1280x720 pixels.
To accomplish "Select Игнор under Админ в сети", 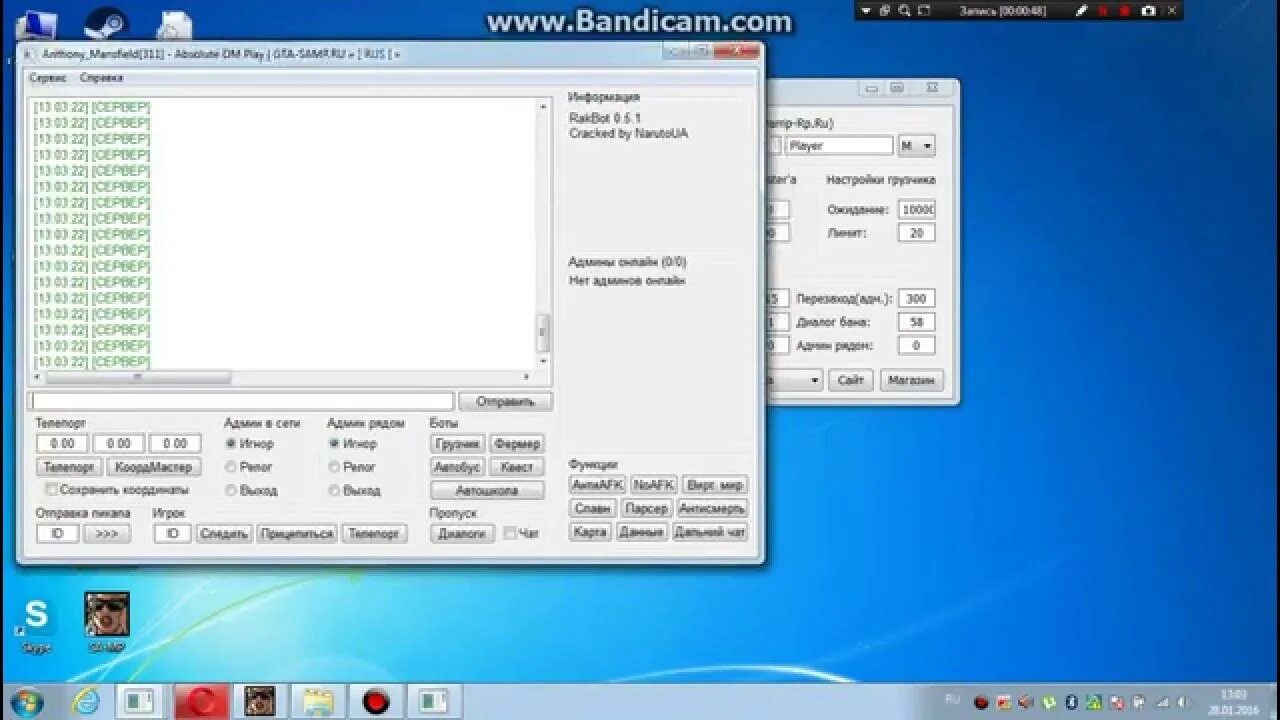I will click(x=231, y=443).
